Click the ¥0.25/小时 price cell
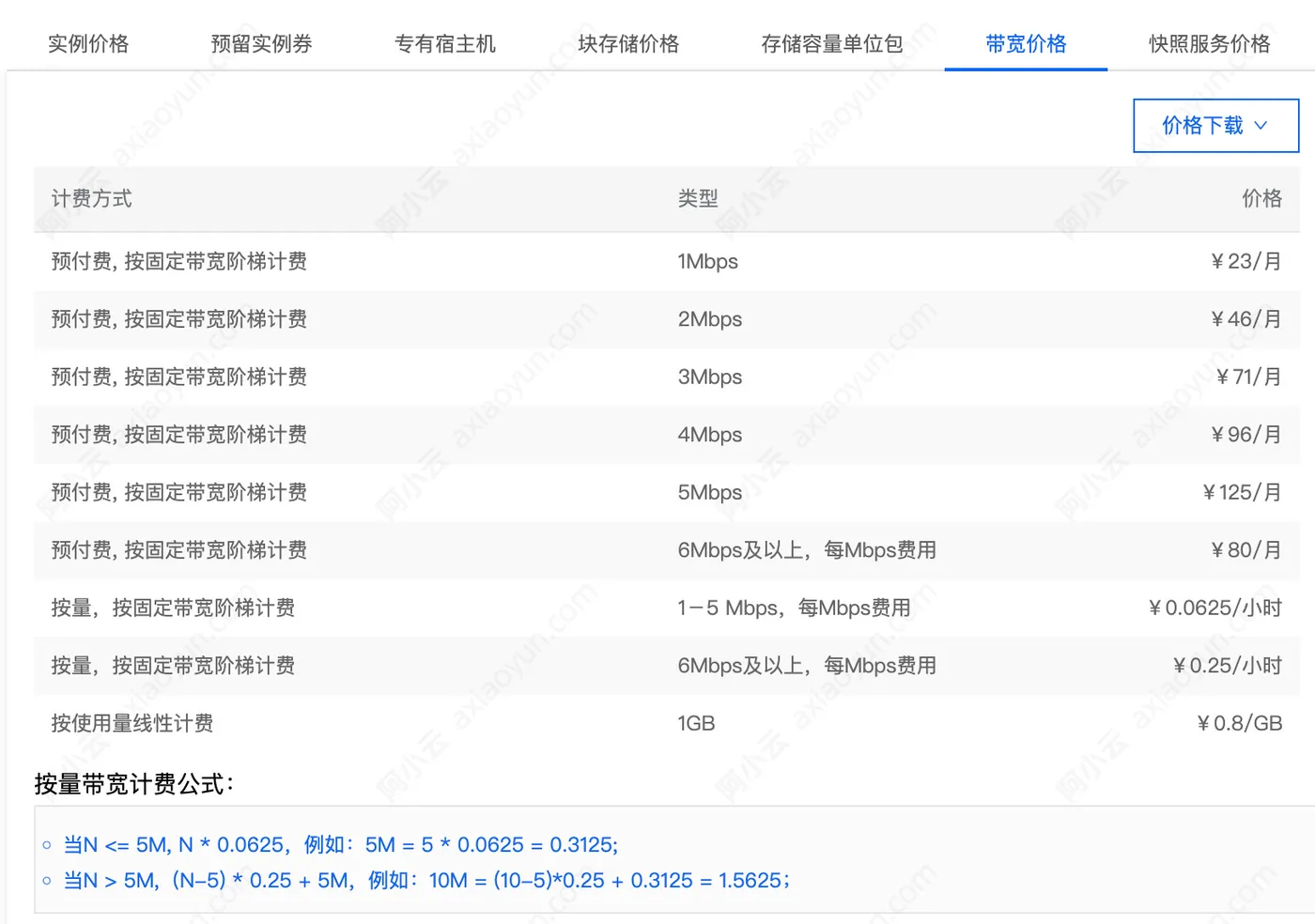The image size is (1315, 924). pyautogui.click(x=1227, y=666)
